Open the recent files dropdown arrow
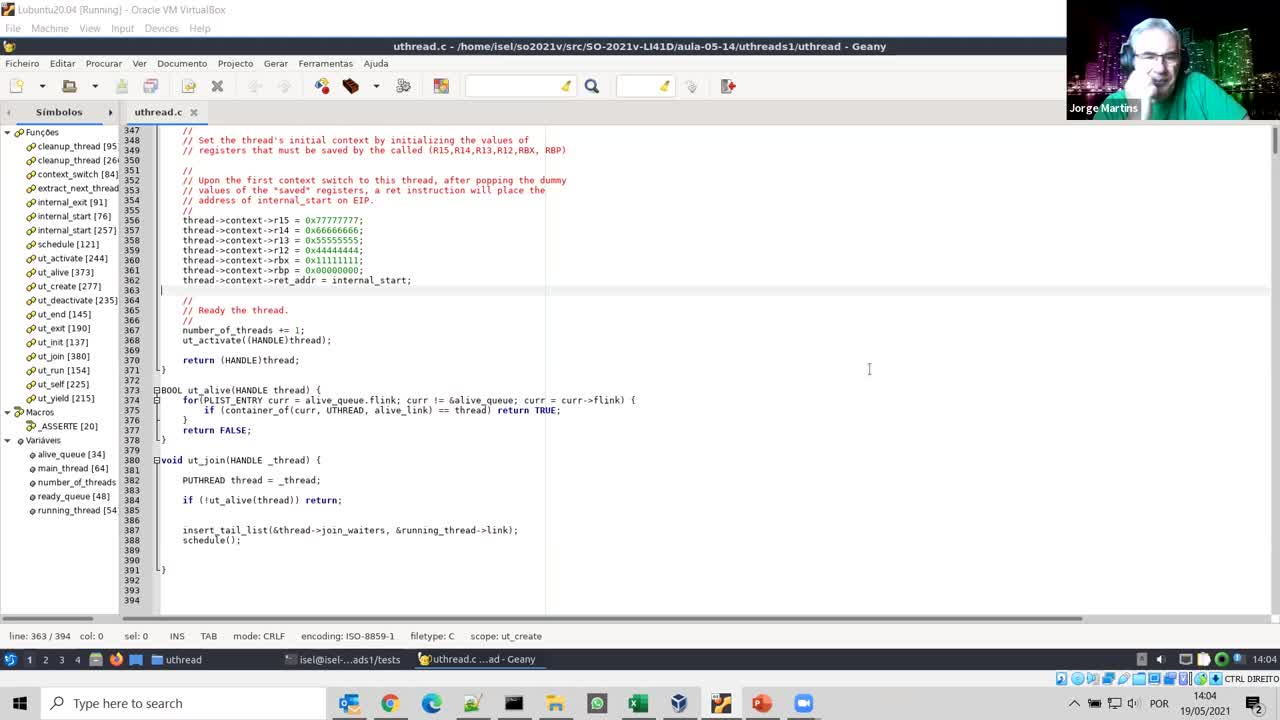This screenshot has width=1280, height=720. click(95, 86)
